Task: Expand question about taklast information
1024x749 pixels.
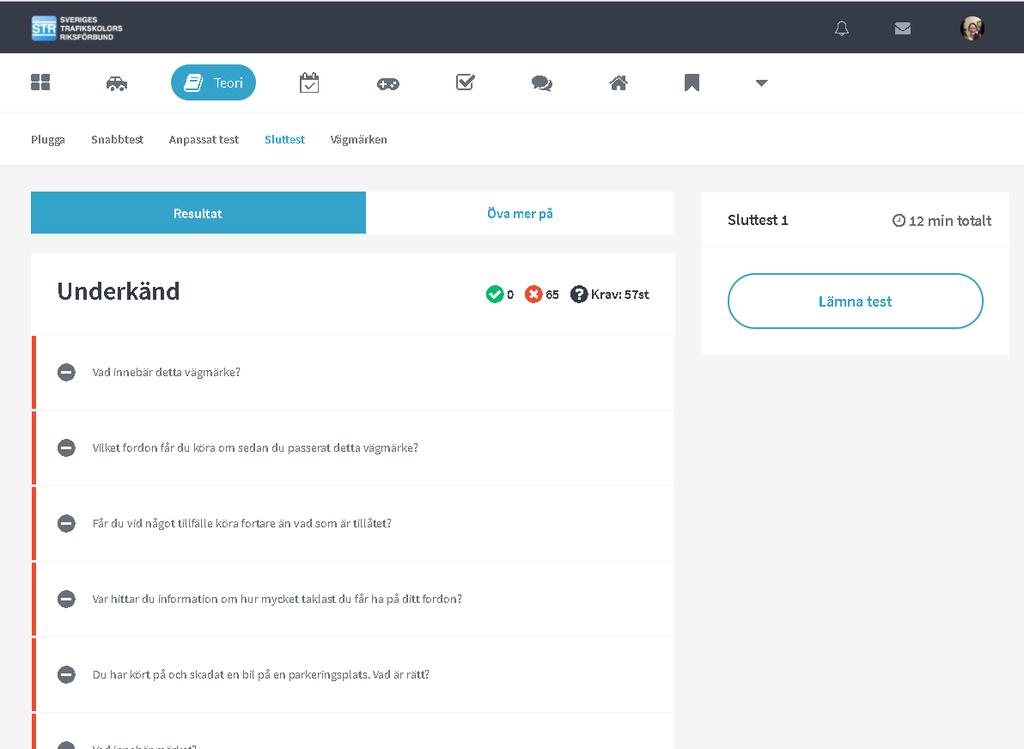Action: coord(353,599)
